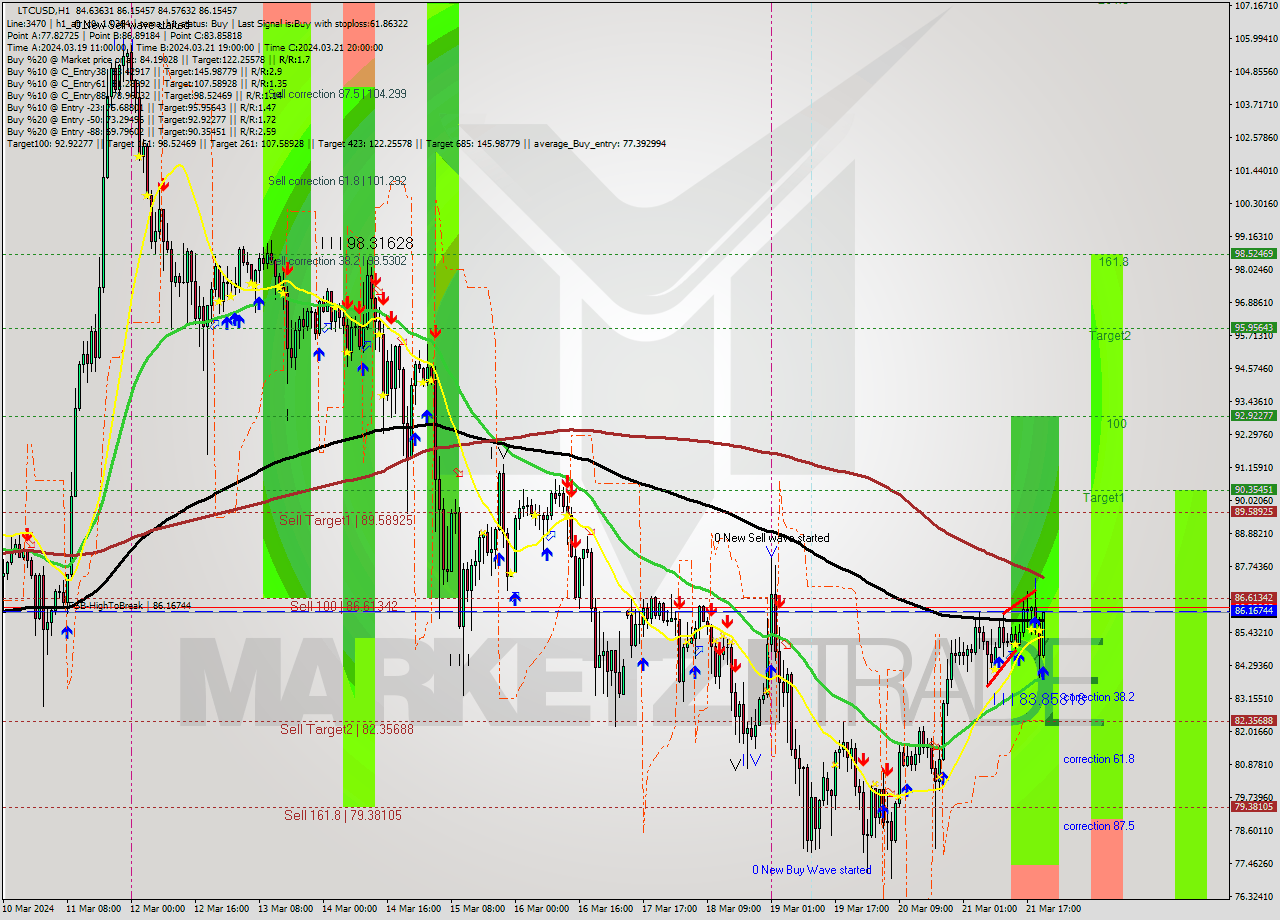Click the '100' projection level label
The image size is (1280, 920).
click(1116, 424)
